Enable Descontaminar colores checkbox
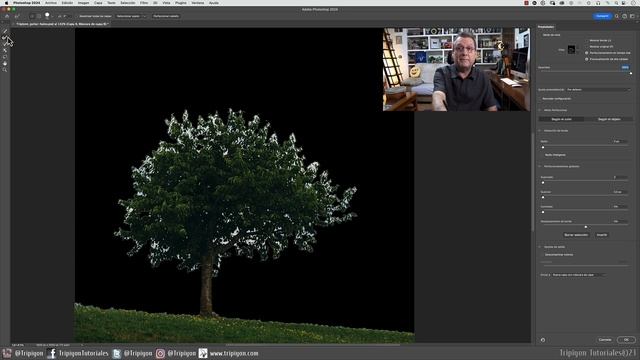Screen dimensions: 640x360 point(542,255)
